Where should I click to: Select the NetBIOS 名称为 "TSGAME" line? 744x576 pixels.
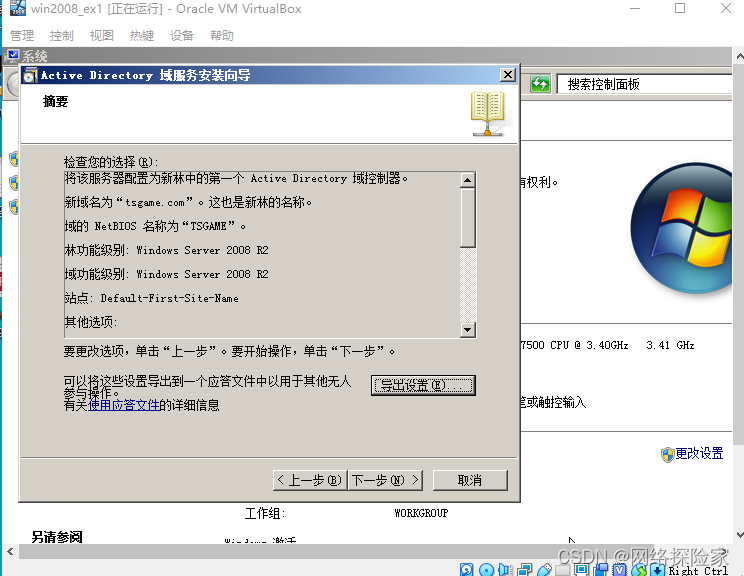coord(155,226)
